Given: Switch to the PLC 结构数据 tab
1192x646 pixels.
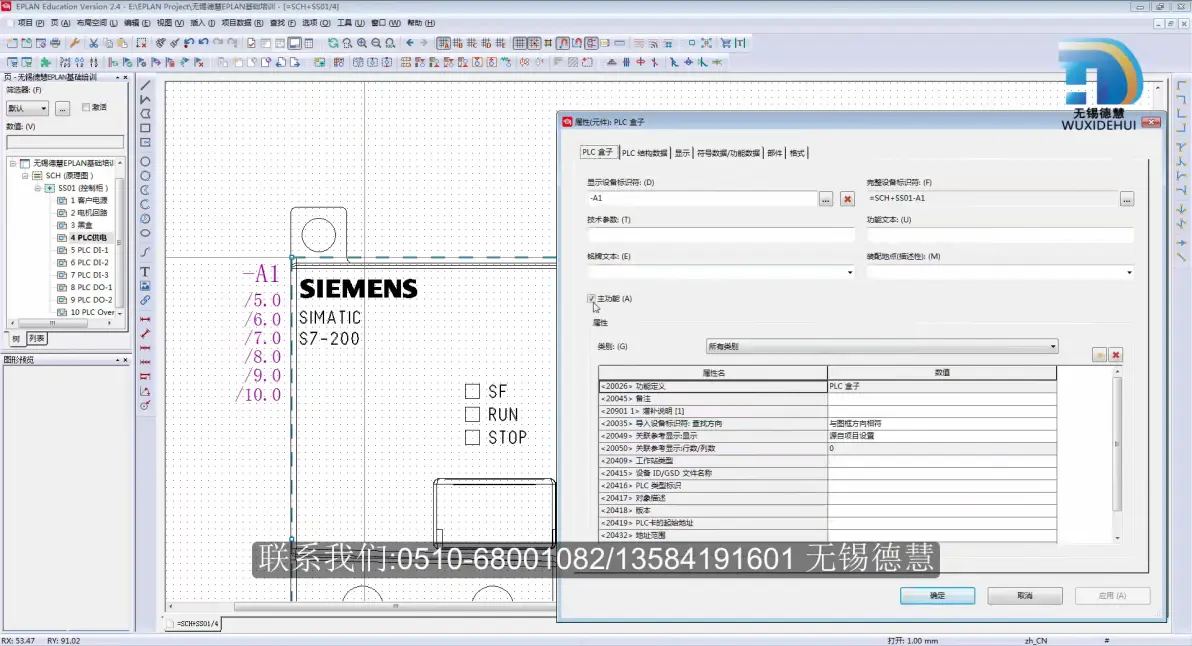Looking at the screenshot, I should click(x=645, y=153).
